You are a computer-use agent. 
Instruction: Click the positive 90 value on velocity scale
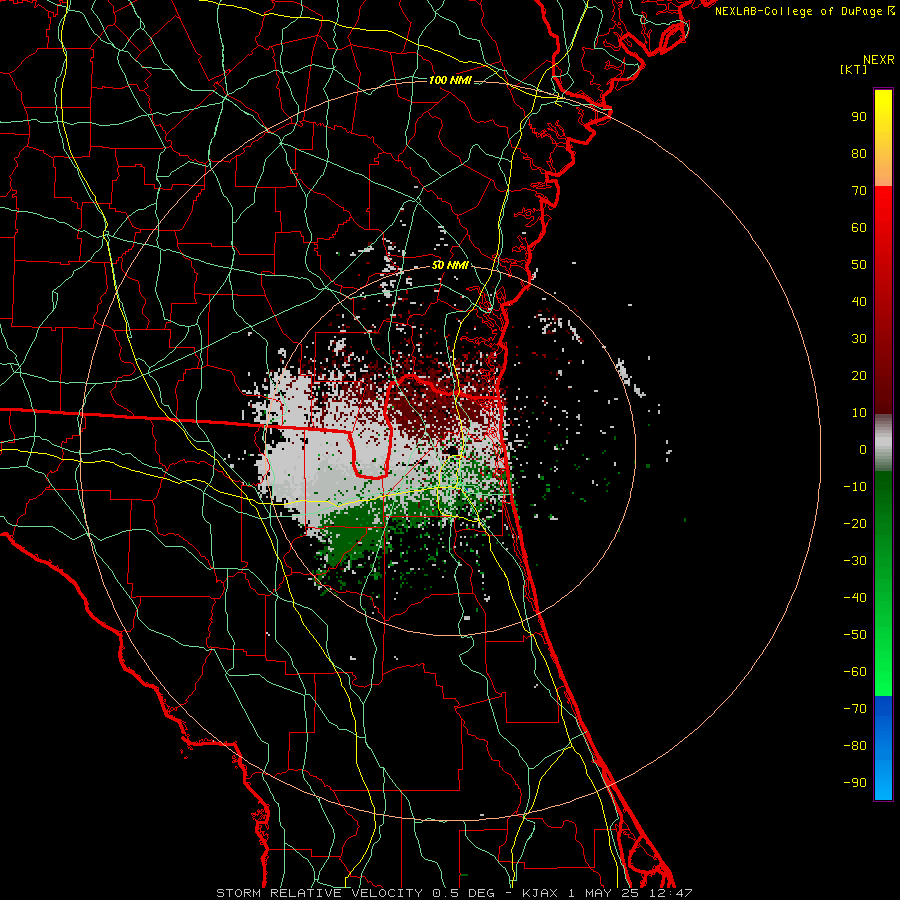pos(859,117)
